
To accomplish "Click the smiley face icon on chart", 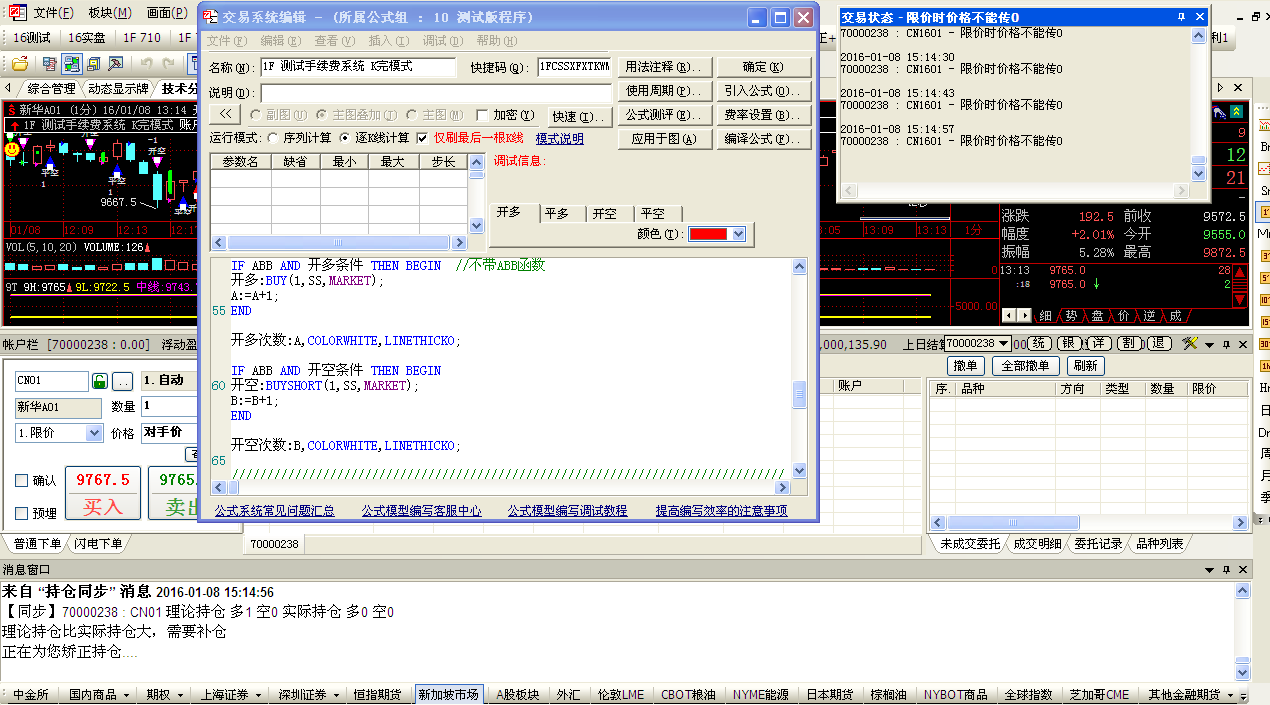I will pyautogui.click(x=11, y=148).
